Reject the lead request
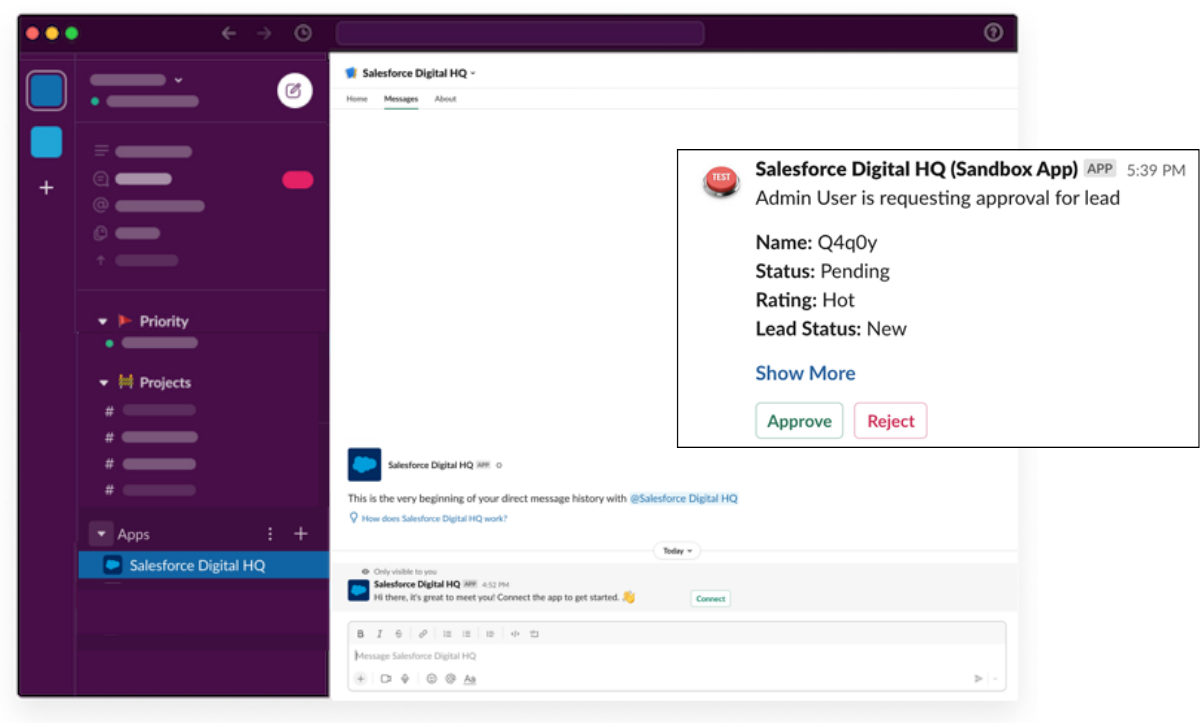Viewport: 1200px width, 723px height. tap(890, 421)
